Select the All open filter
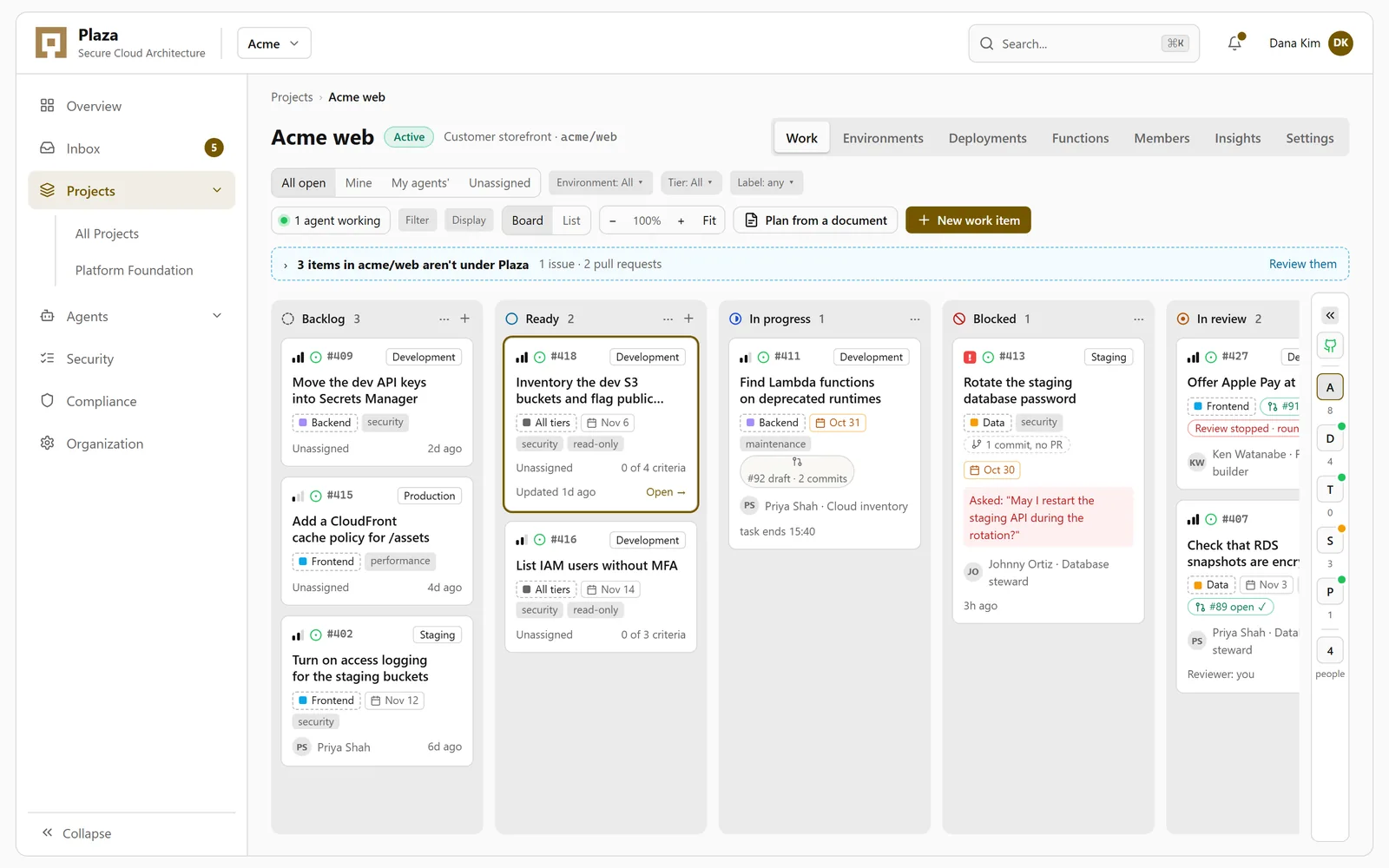This screenshot has height=868, width=1389. coord(304,183)
